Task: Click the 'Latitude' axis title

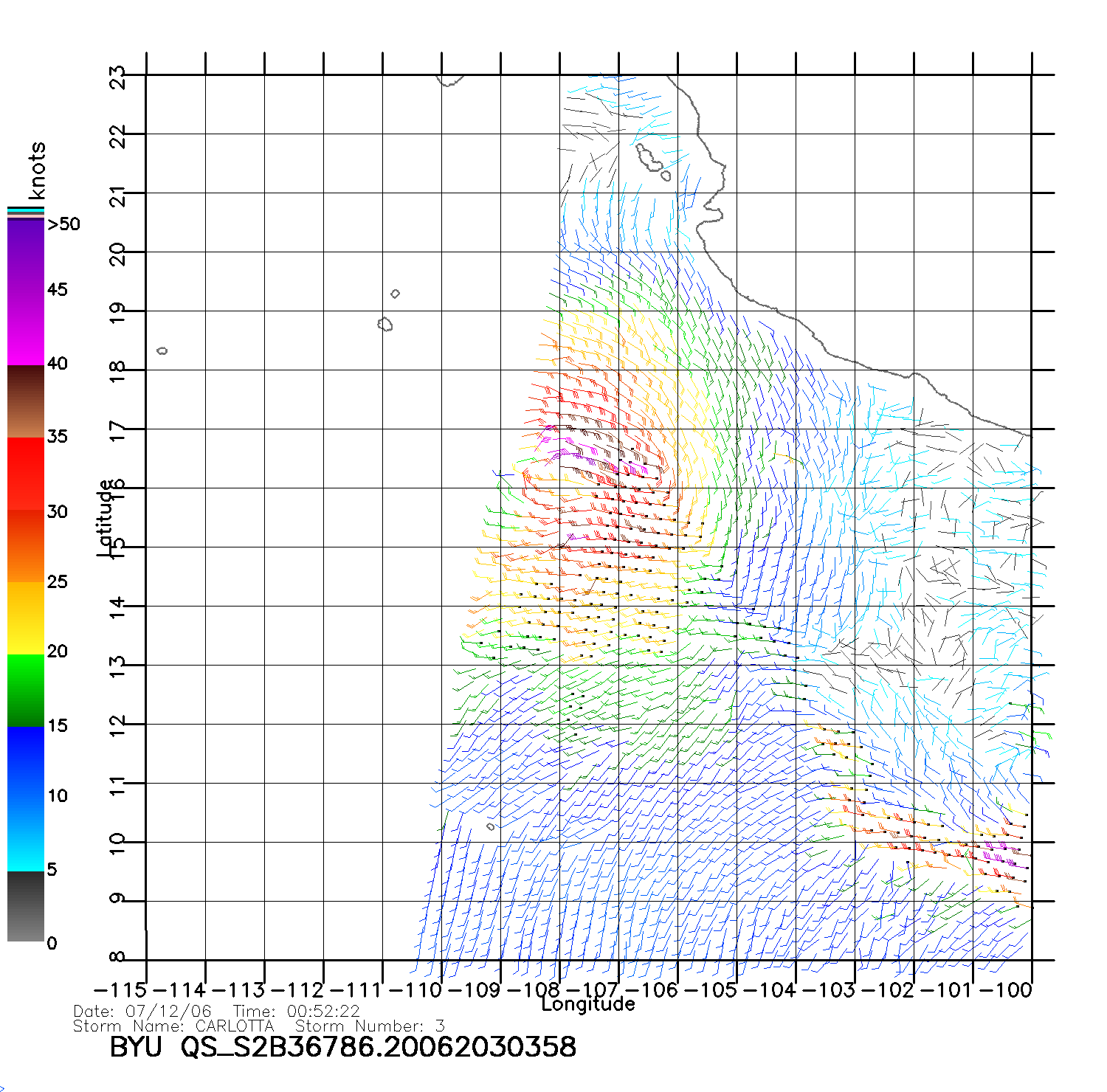Action: [106, 518]
